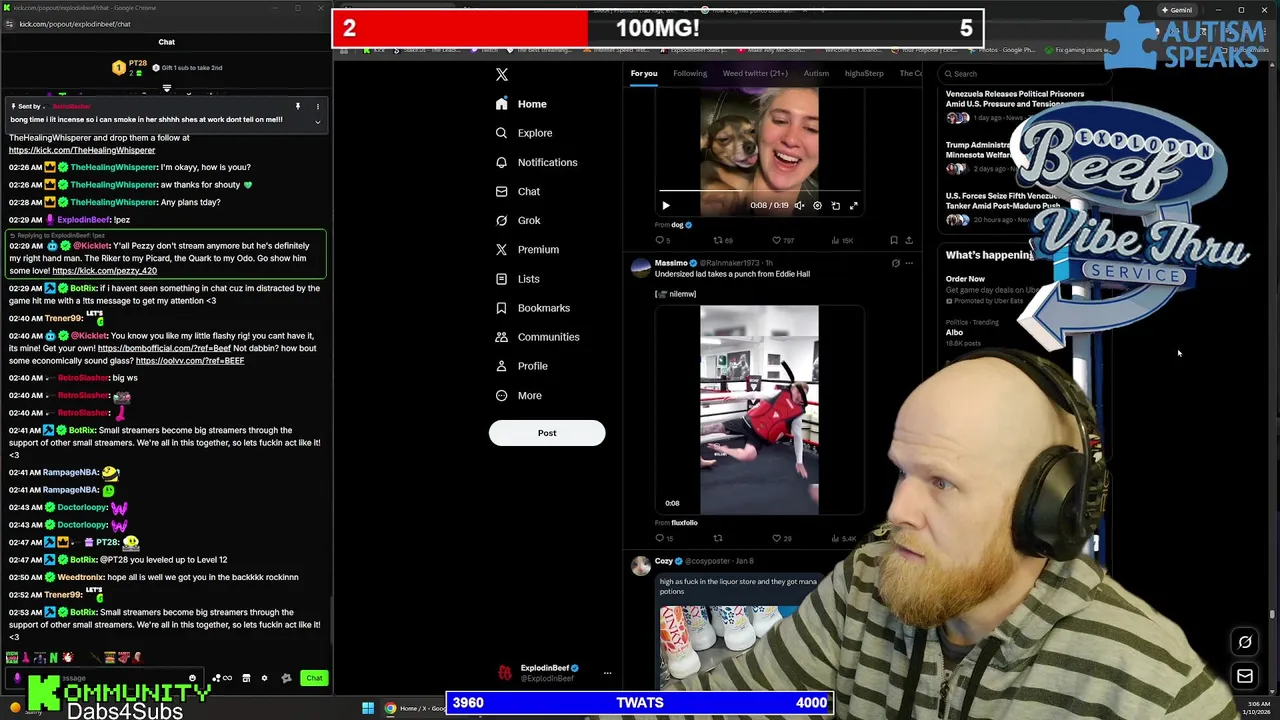The image size is (1280, 720).
Task: Click the white Post button
Action: point(547,433)
